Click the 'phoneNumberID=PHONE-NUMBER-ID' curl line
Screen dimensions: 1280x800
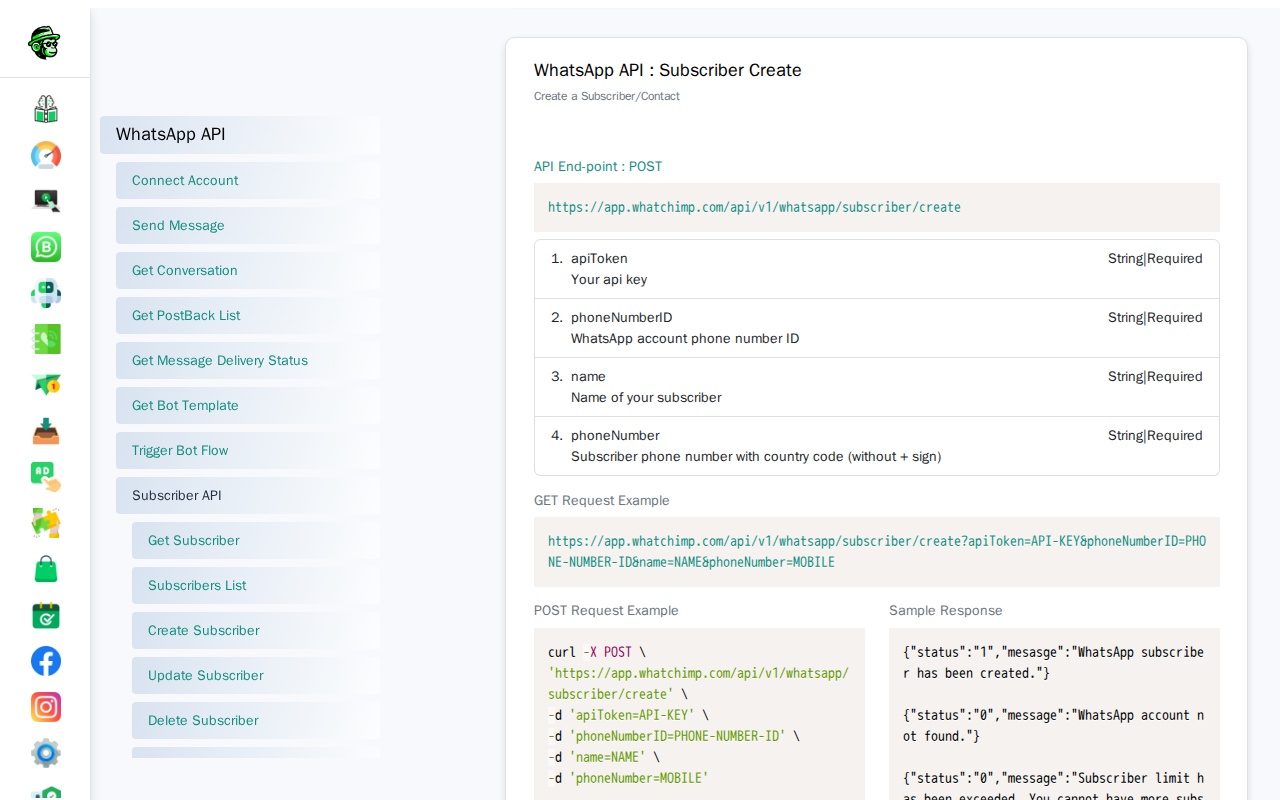pos(674,736)
